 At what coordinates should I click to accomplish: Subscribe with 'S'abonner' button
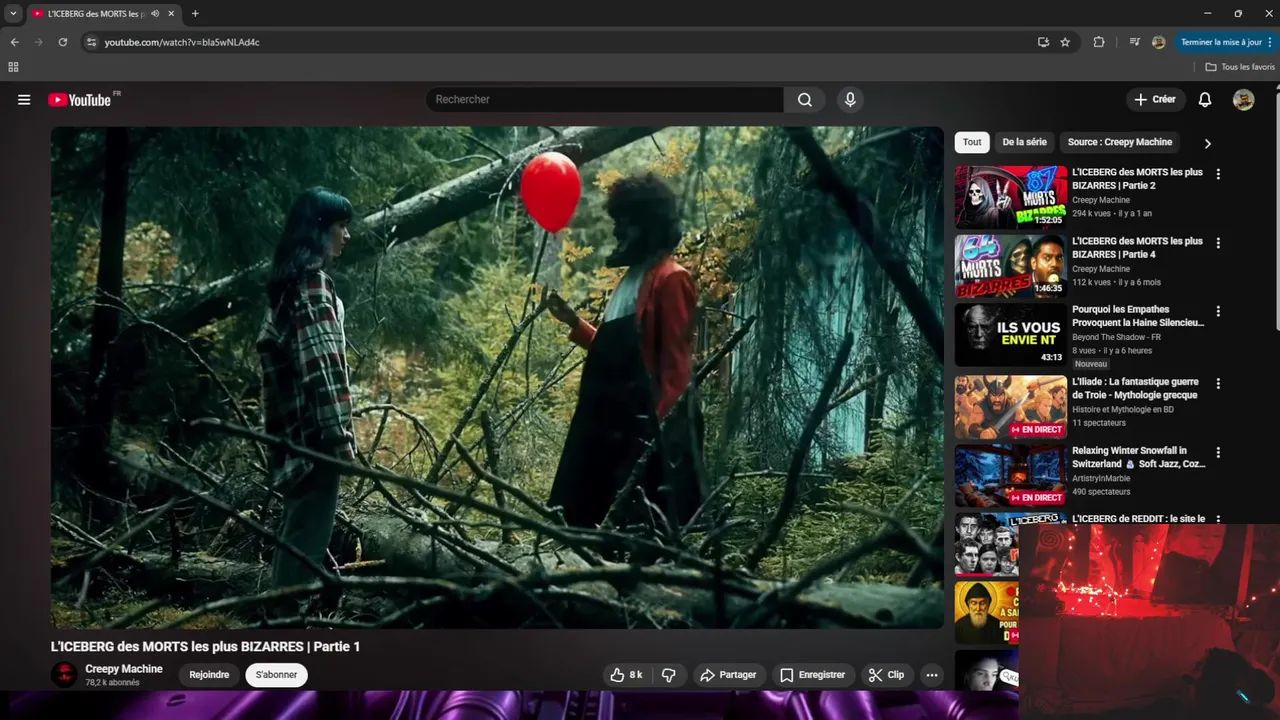tap(276, 675)
